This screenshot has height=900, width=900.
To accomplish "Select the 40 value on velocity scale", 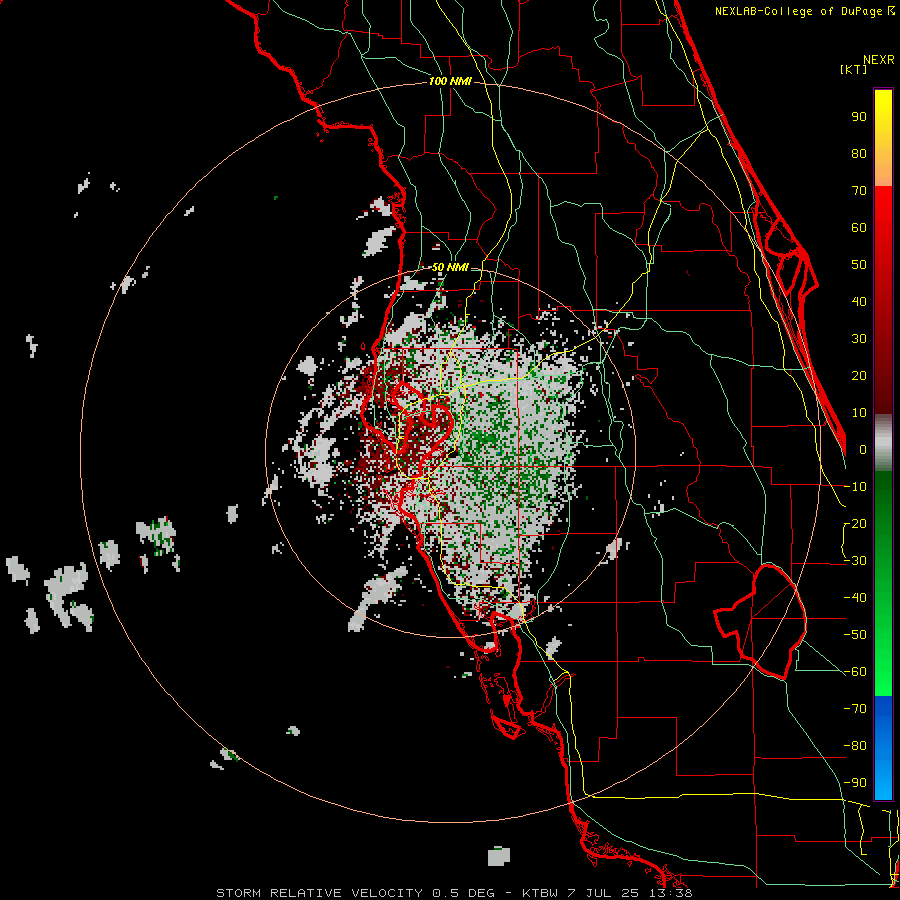I will click(859, 301).
